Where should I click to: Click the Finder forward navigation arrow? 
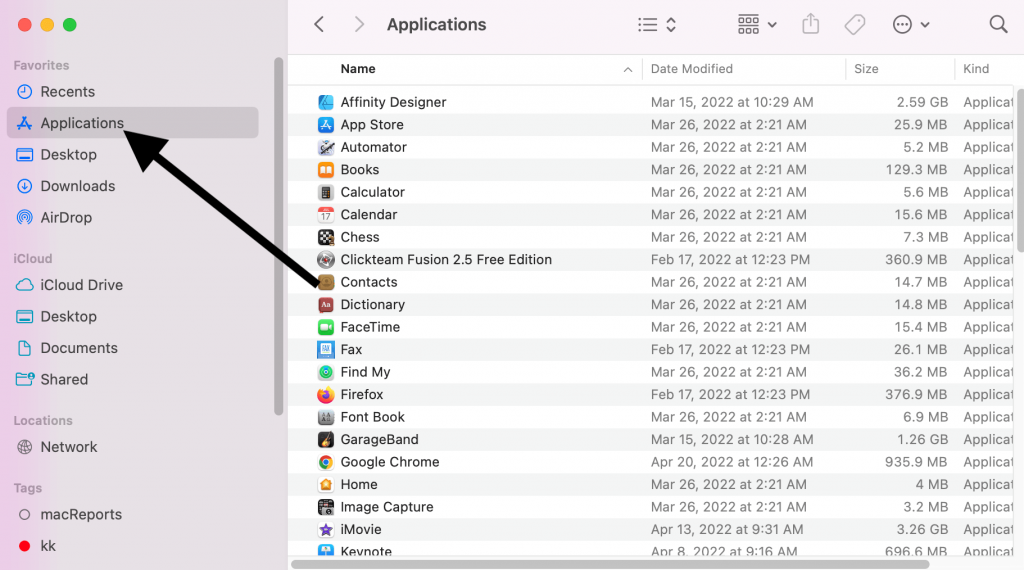point(359,25)
